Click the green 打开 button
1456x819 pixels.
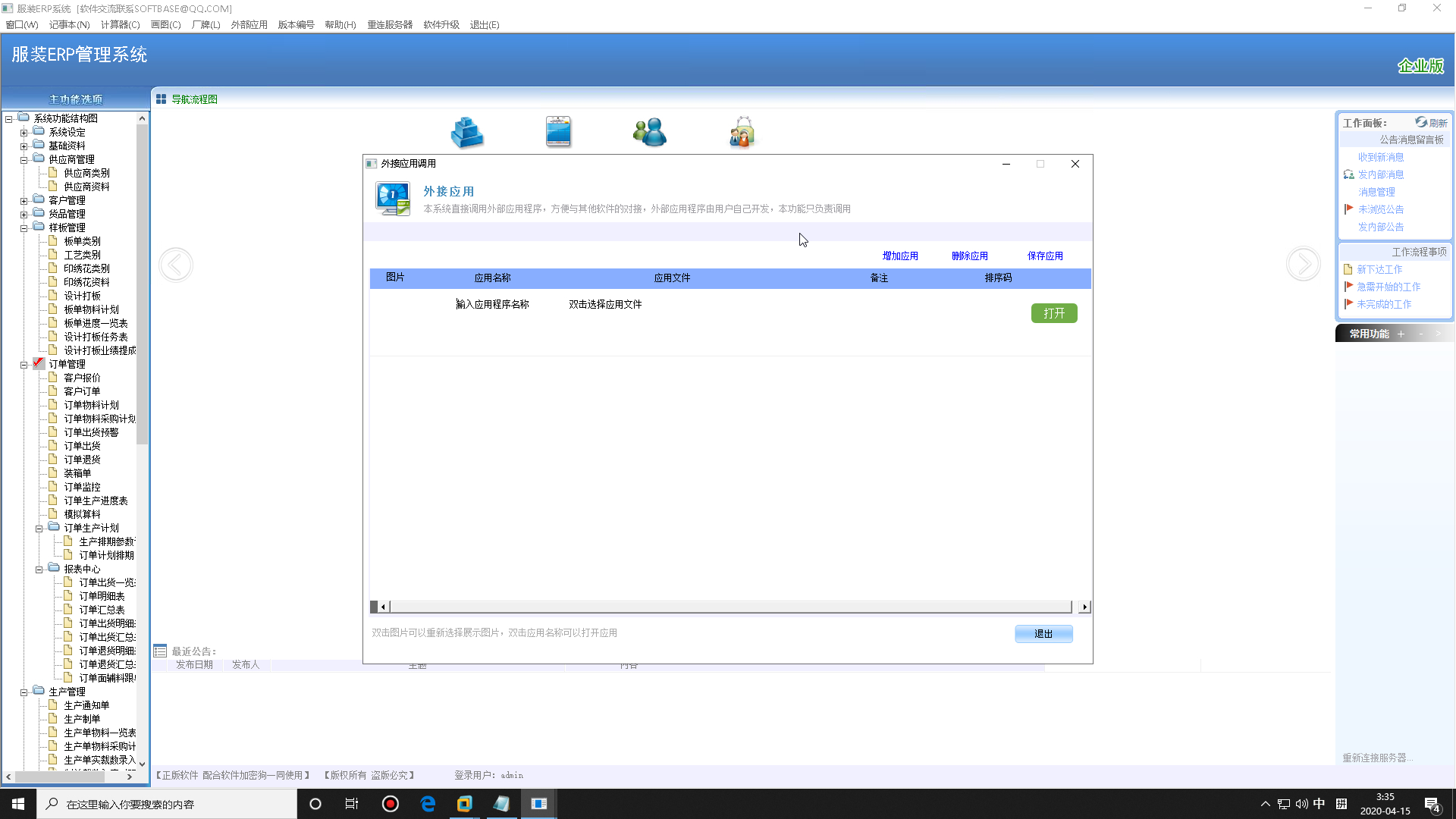[x=1053, y=313]
